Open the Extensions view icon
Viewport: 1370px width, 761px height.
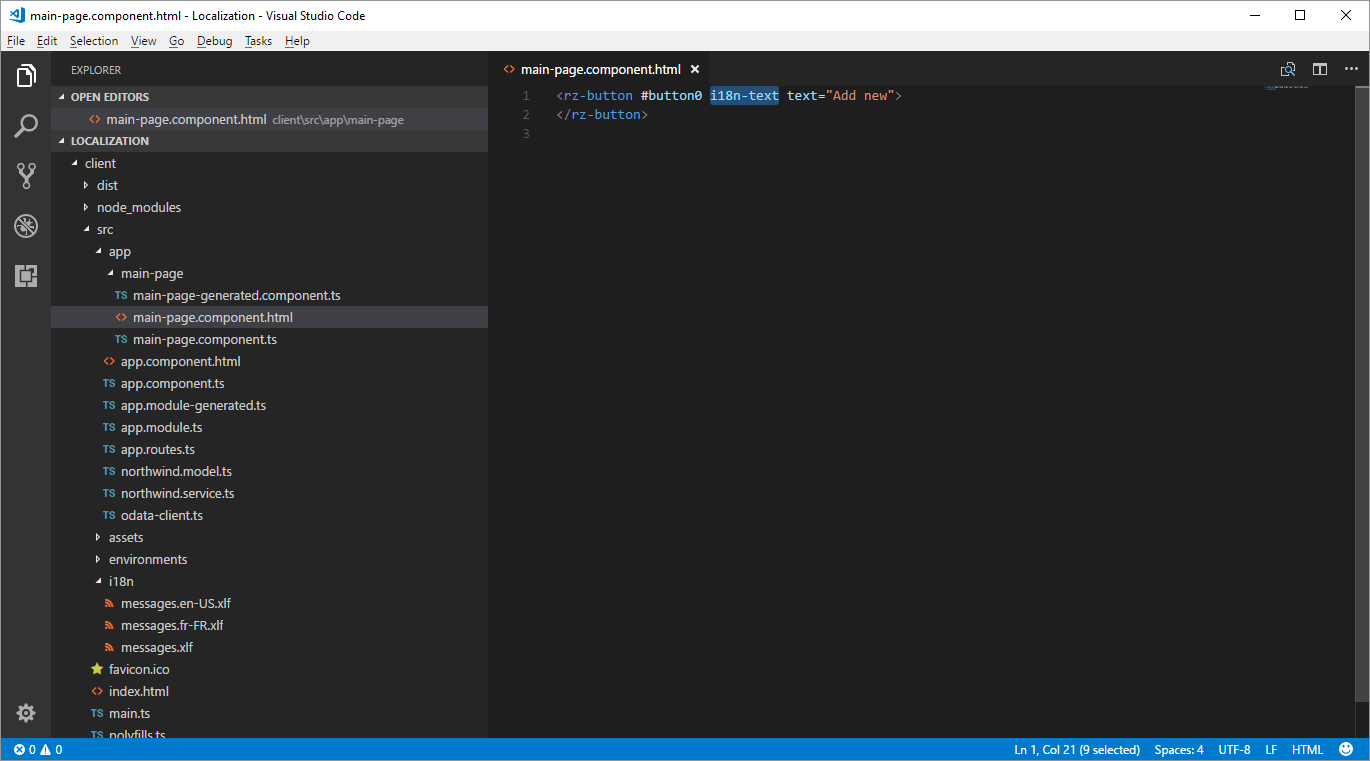pyautogui.click(x=26, y=276)
